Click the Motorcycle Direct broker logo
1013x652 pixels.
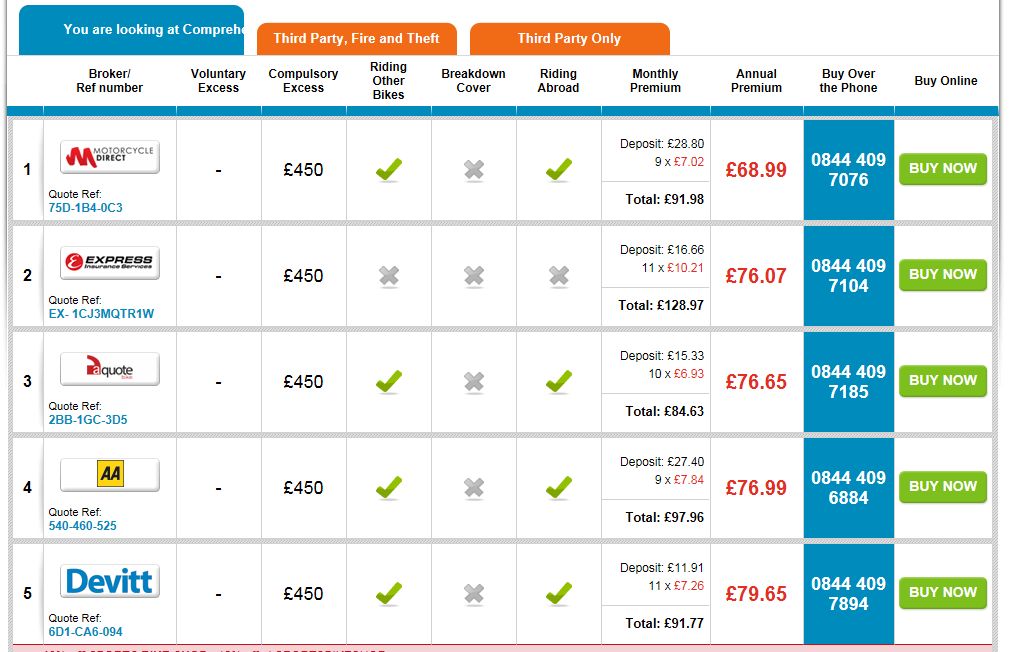pyautogui.click(x=110, y=157)
